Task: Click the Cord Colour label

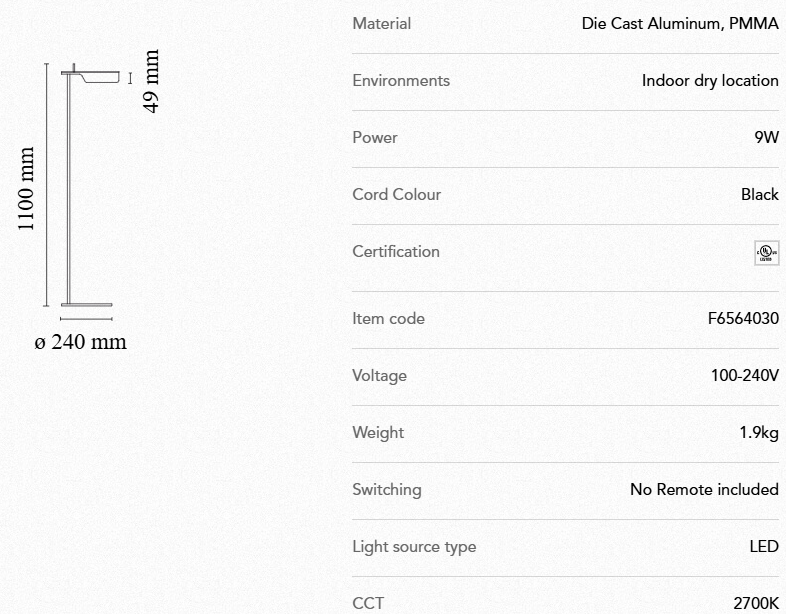Action: point(396,195)
